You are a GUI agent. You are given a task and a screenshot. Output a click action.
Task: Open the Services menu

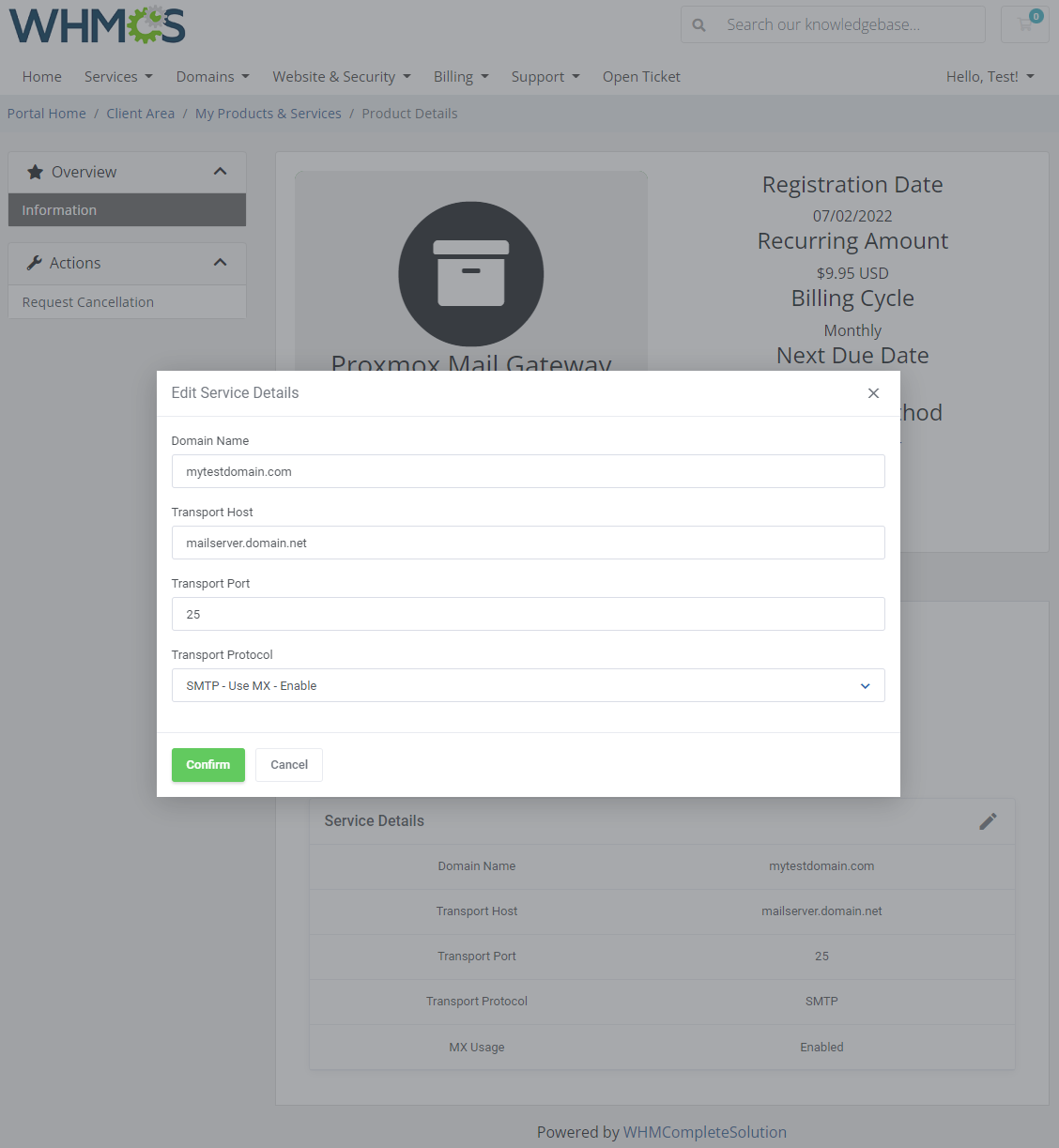click(x=118, y=77)
